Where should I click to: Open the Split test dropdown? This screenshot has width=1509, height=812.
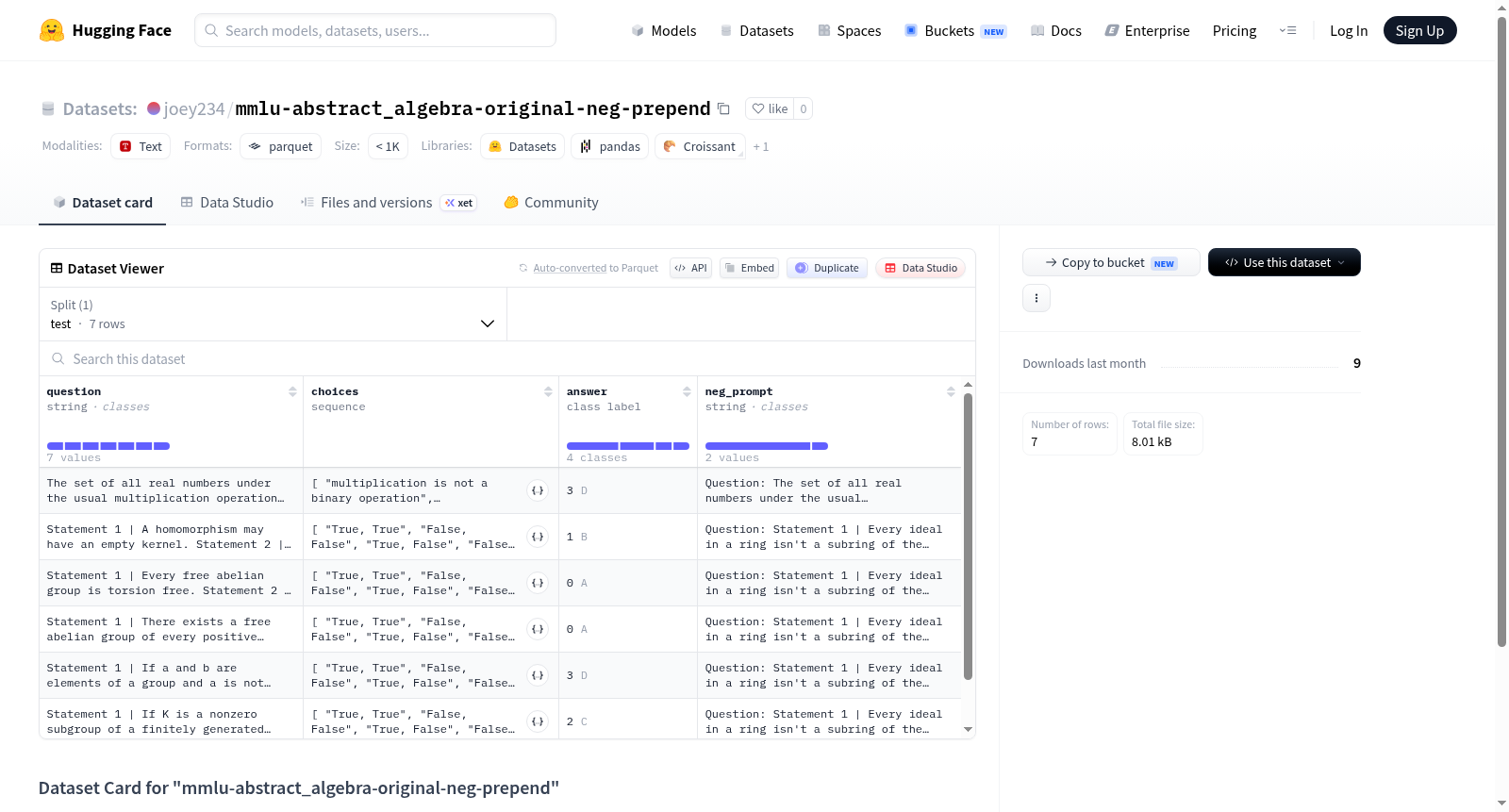[x=273, y=314]
